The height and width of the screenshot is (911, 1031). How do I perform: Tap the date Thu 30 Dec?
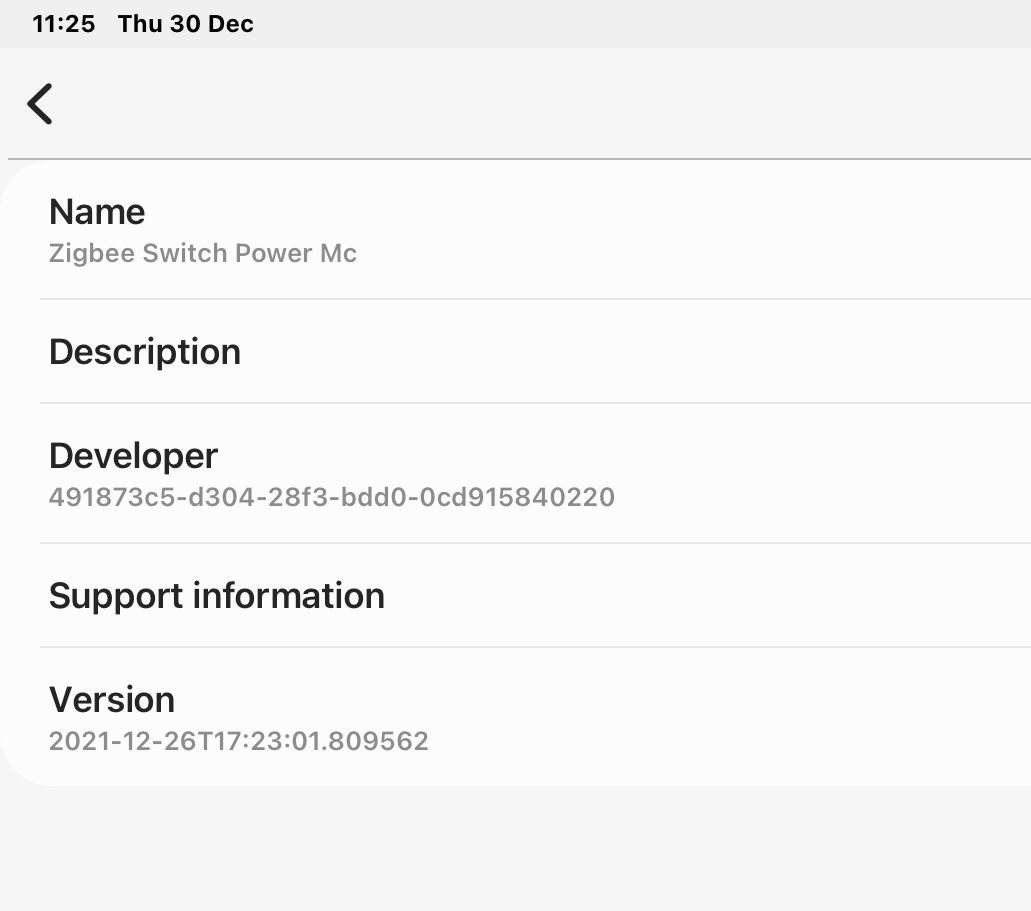click(184, 23)
